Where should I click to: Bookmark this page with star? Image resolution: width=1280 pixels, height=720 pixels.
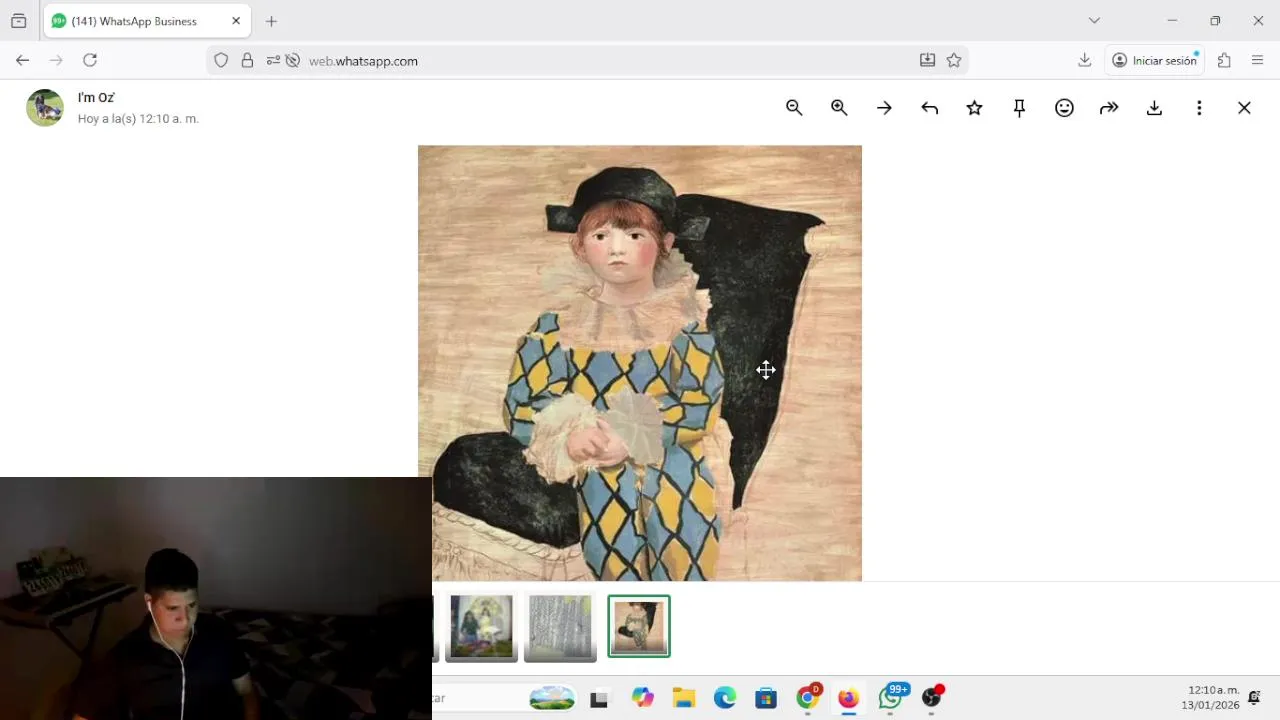pyautogui.click(x=954, y=60)
